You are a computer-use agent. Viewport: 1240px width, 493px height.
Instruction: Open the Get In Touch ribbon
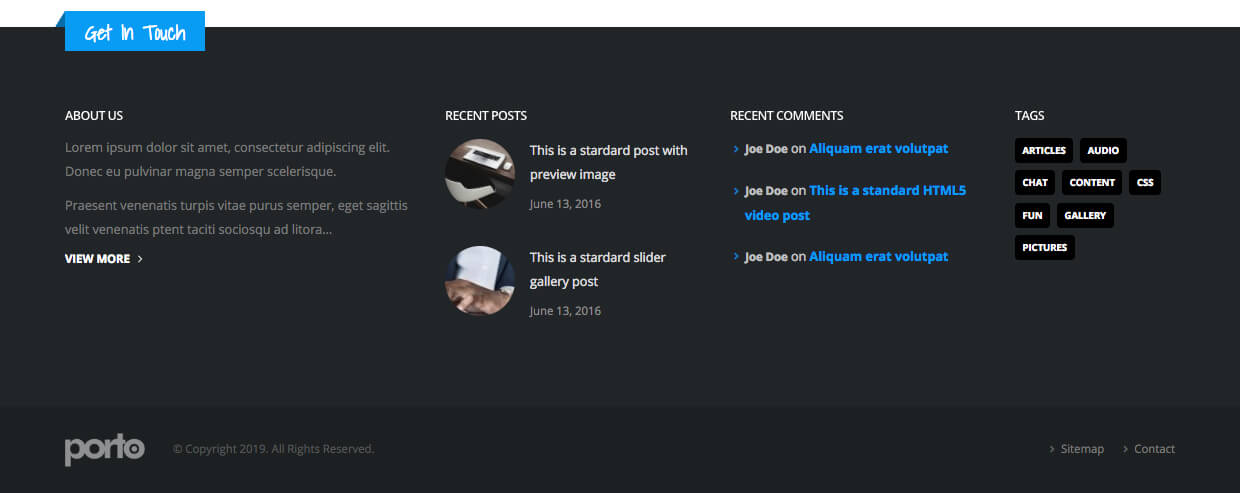pos(135,33)
